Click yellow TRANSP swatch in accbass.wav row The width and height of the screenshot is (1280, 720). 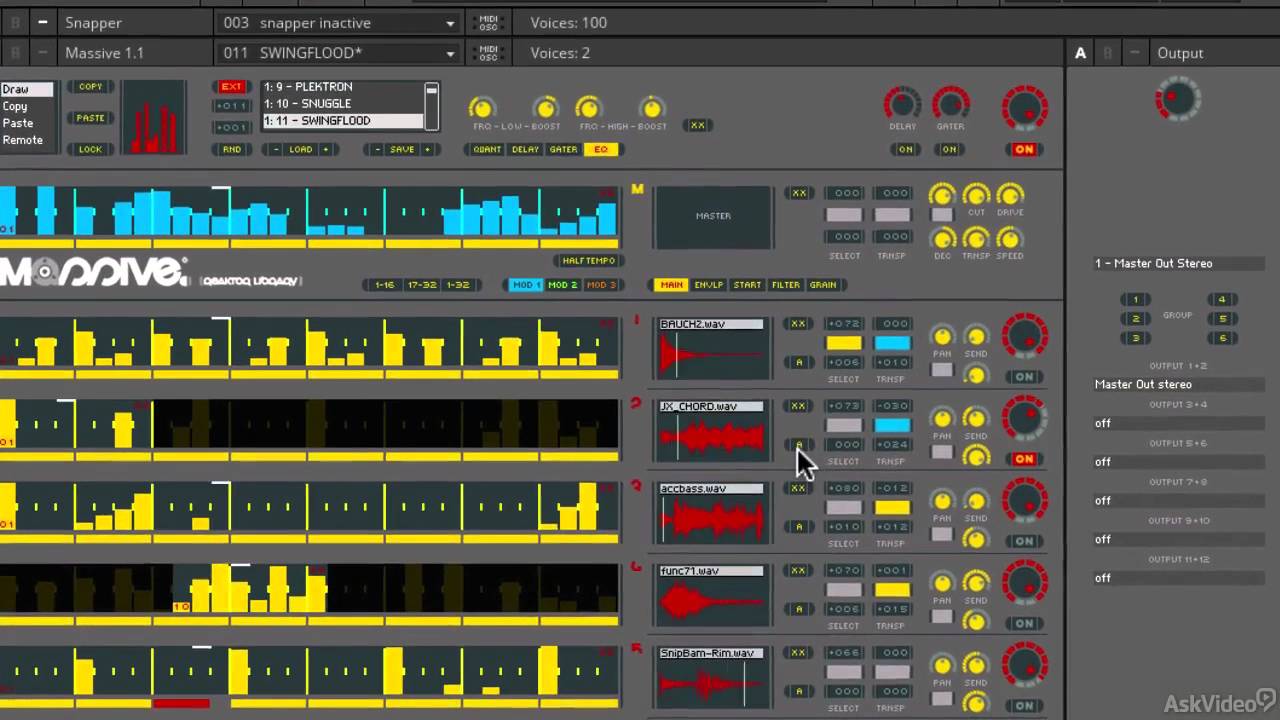pos(892,507)
